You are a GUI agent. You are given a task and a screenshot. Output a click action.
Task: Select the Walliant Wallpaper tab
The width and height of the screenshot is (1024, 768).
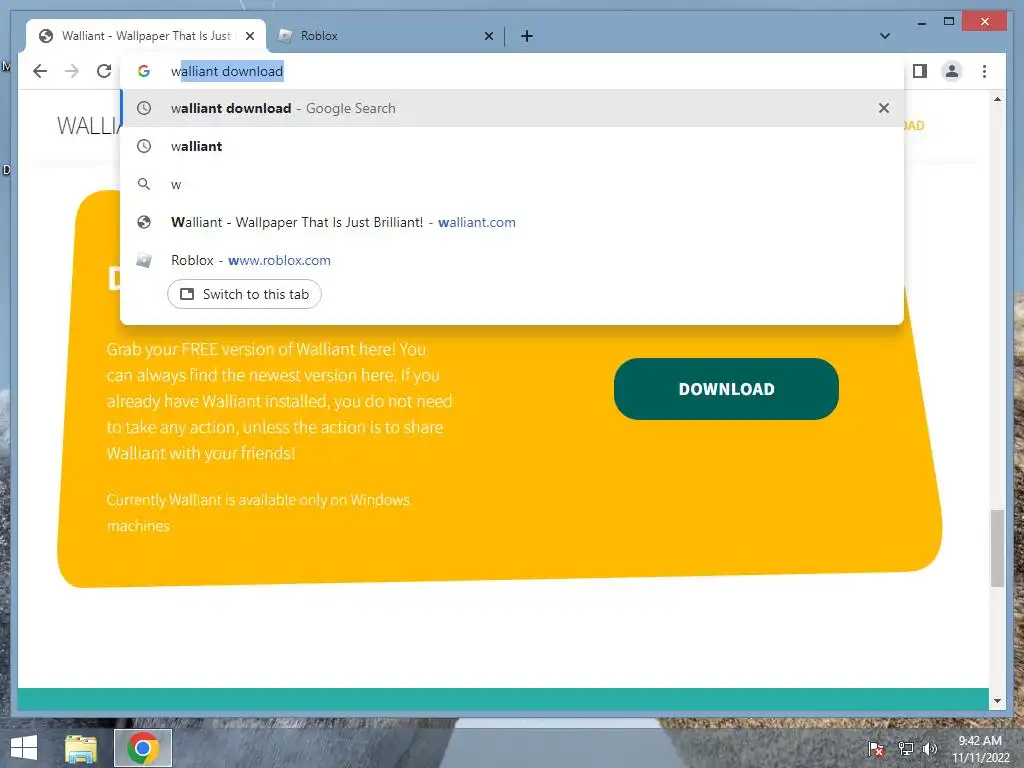(146, 36)
